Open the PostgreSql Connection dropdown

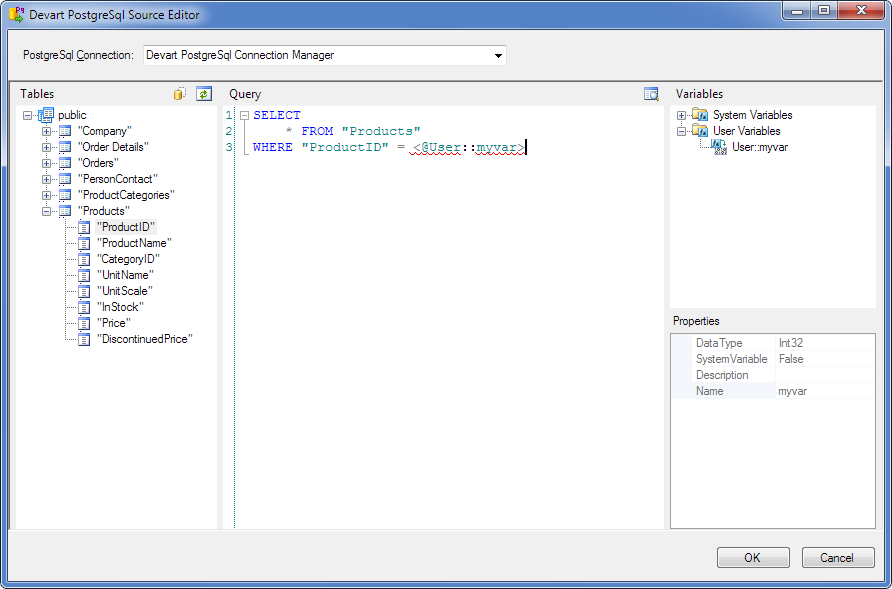click(x=498, y=56)
